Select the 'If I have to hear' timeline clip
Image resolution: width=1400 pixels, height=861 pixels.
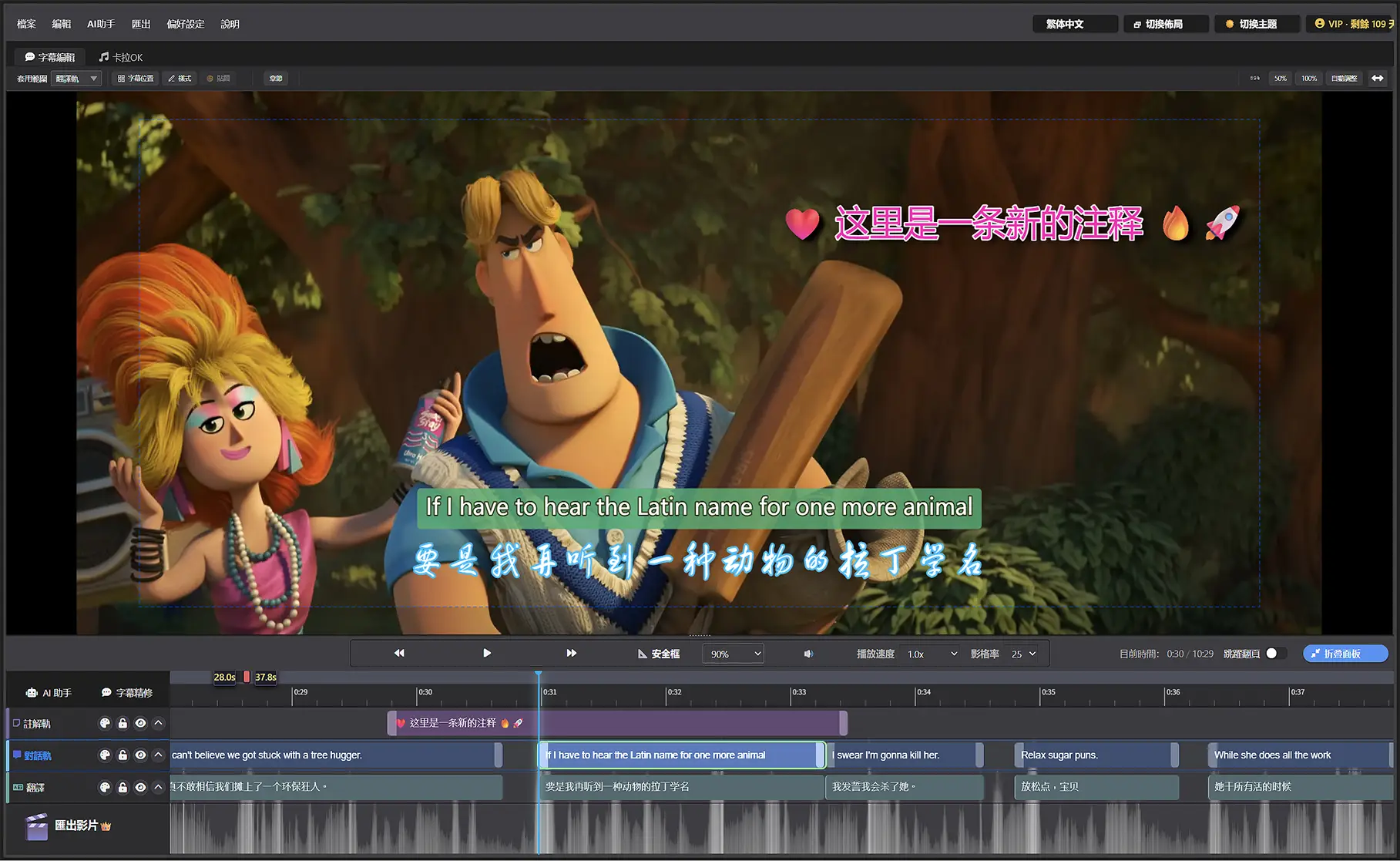click(681, 755)
